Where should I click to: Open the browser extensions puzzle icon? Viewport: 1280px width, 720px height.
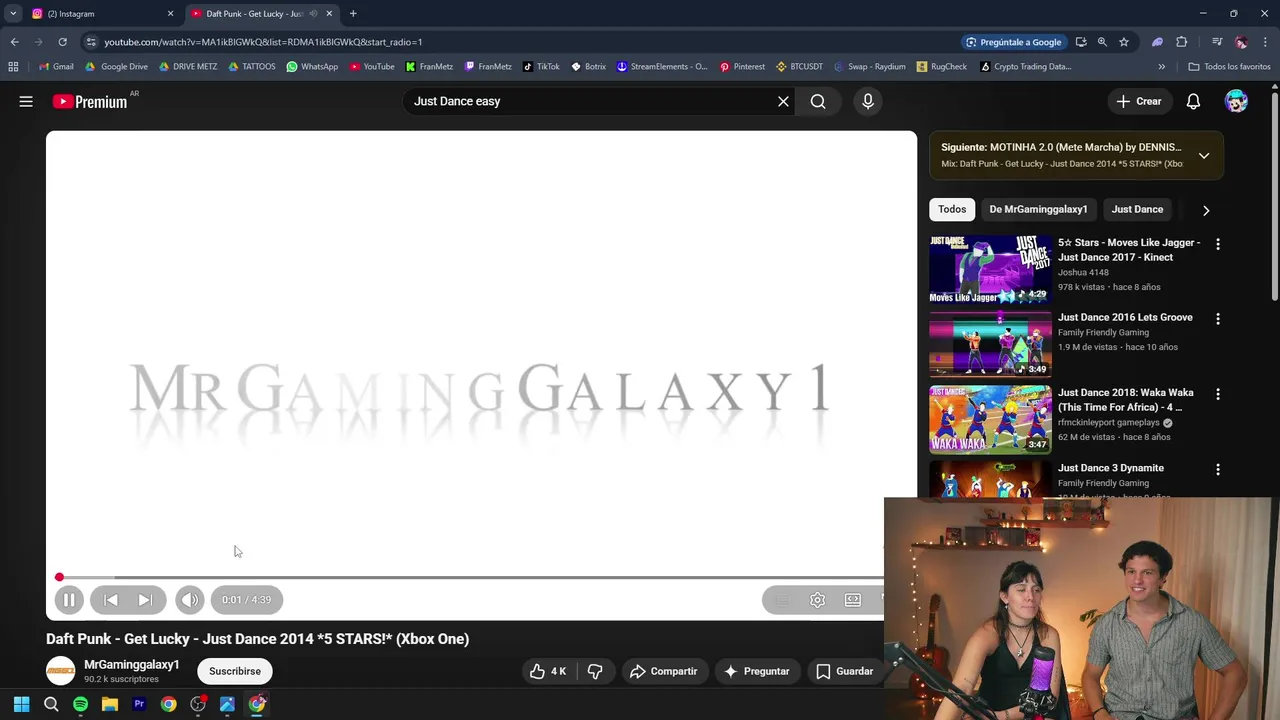point(1182,42)
